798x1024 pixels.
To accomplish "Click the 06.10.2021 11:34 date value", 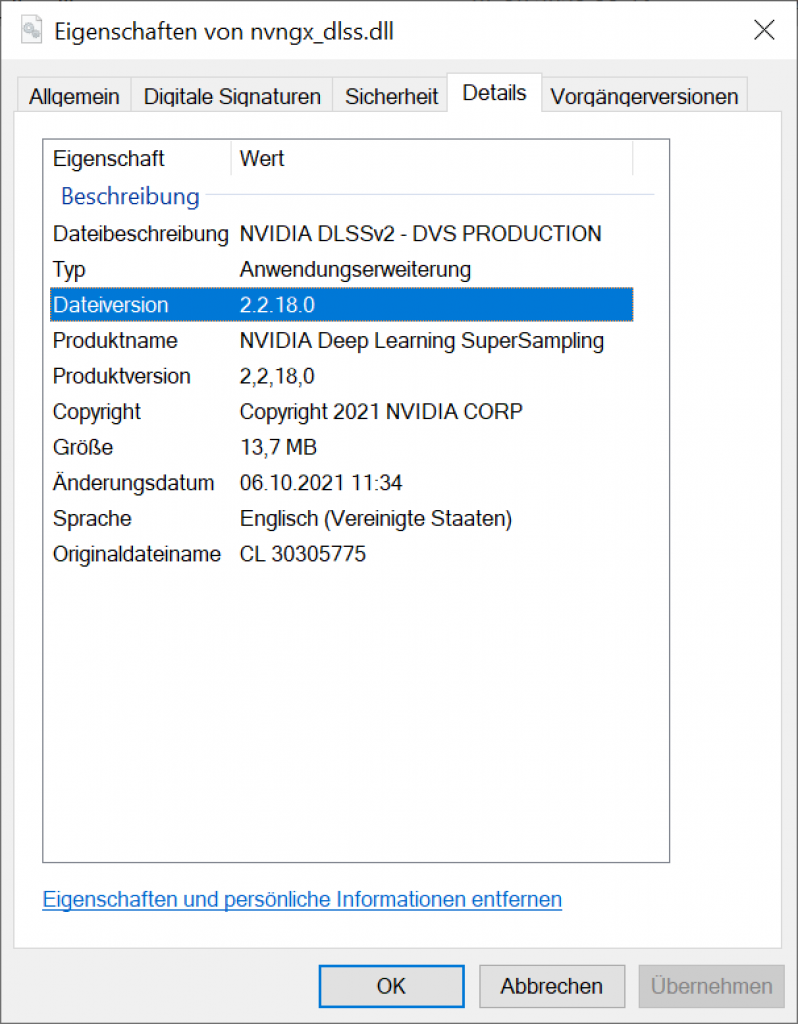I will coord(321,483).
